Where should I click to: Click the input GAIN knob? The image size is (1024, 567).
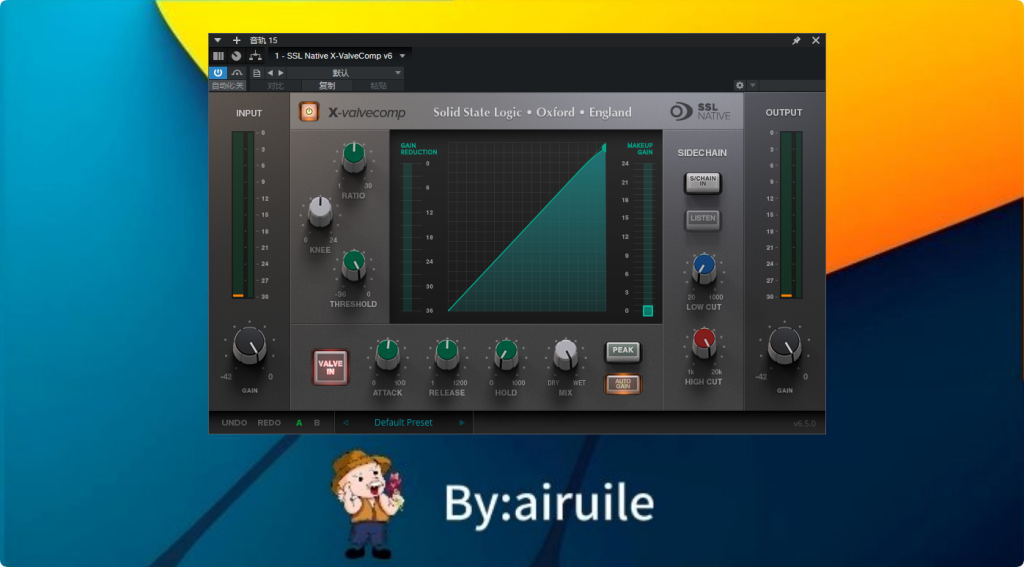coord(249,346)
